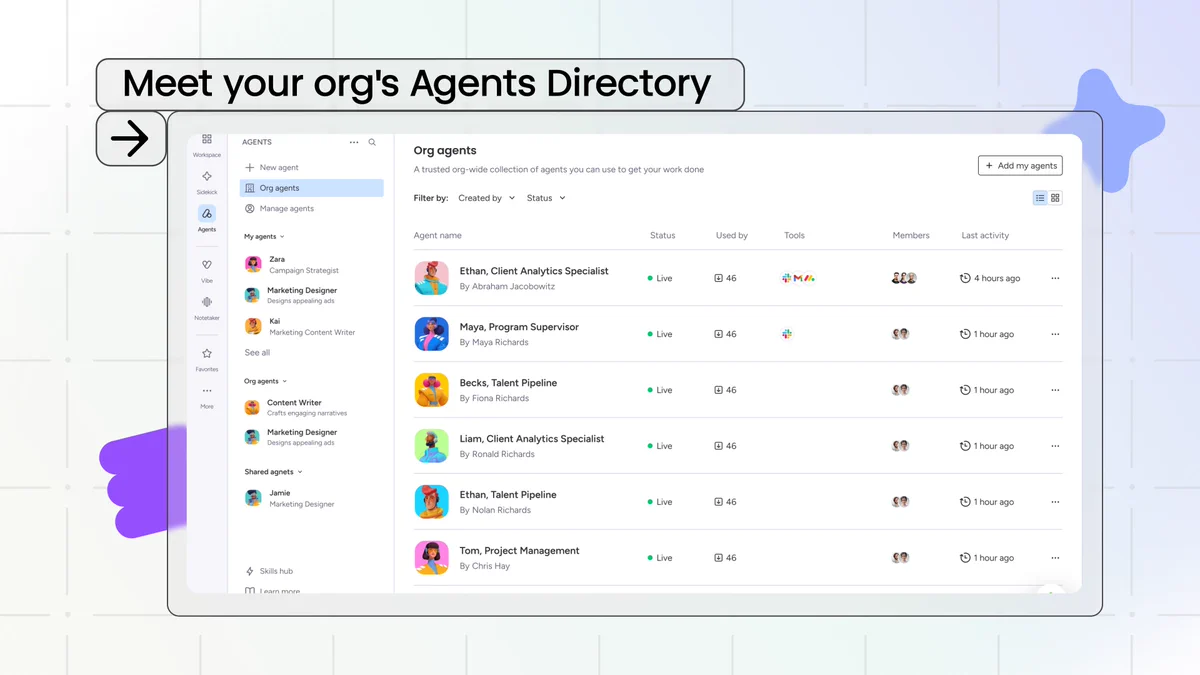1200x675 pixels.
Task: Open the Status filter dropdown
Action: 546,198
